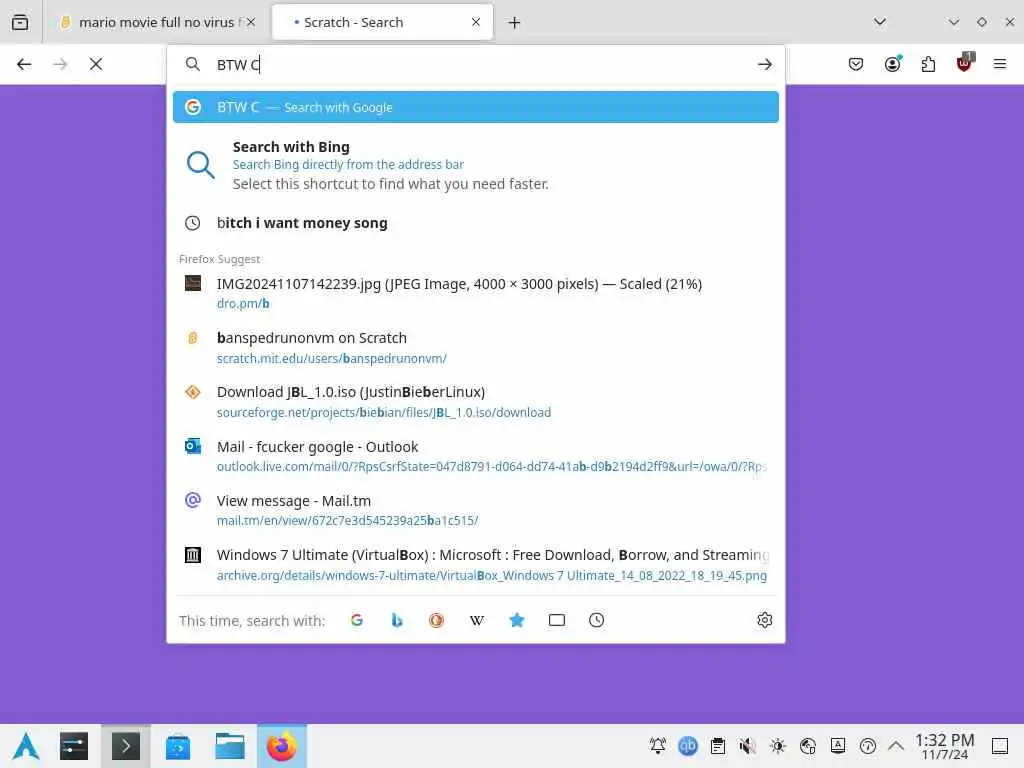1024x768 pixels.
Task: Open 'banspedrunonvm on Scratch' suggestion
Action: pyautogui.click(x=475, y=347)
